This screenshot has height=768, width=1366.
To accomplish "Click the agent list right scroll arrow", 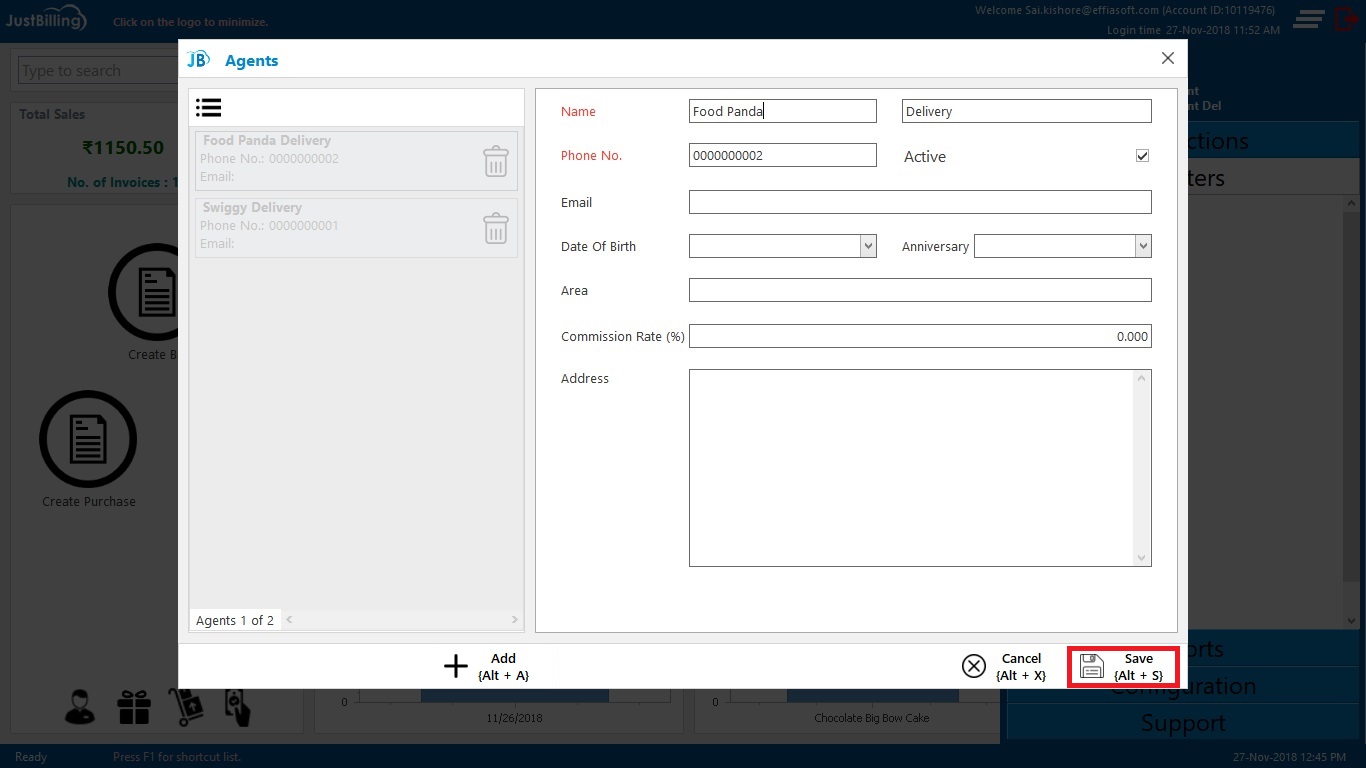I will pos(516,620).
